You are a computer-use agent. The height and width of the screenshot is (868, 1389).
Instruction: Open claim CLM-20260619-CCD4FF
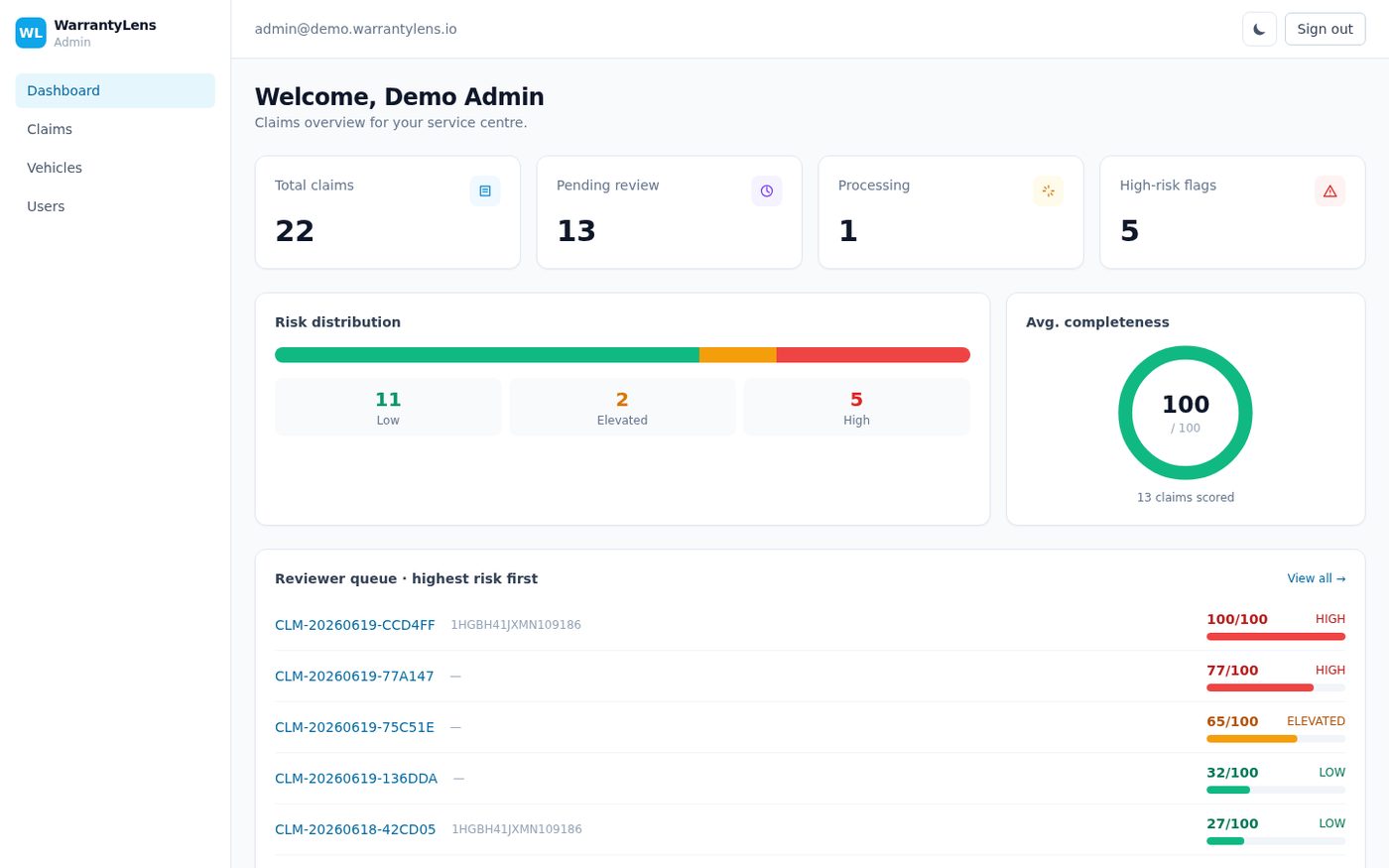click(x=354, y=625)
